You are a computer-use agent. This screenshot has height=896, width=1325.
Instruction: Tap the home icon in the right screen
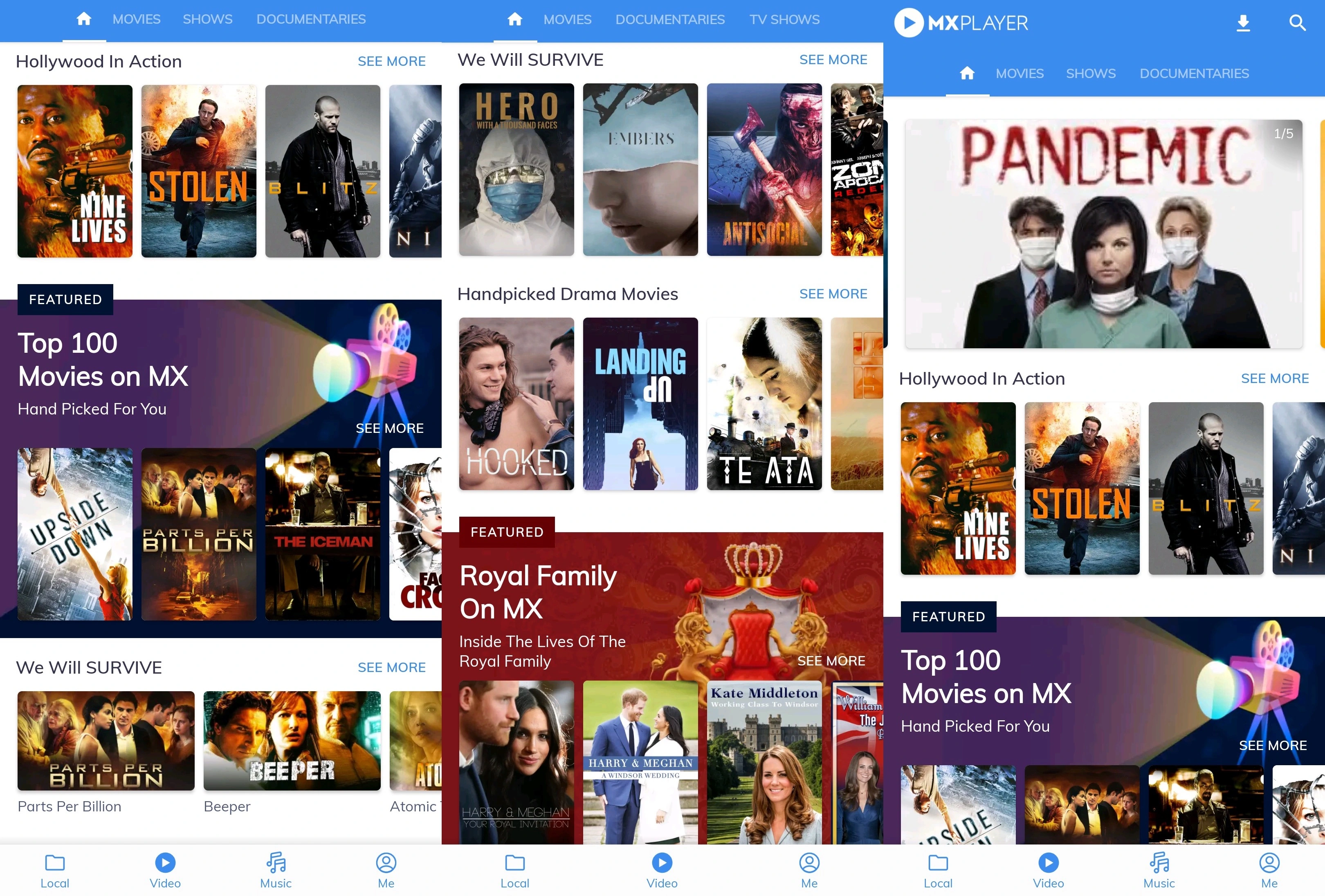967,74
